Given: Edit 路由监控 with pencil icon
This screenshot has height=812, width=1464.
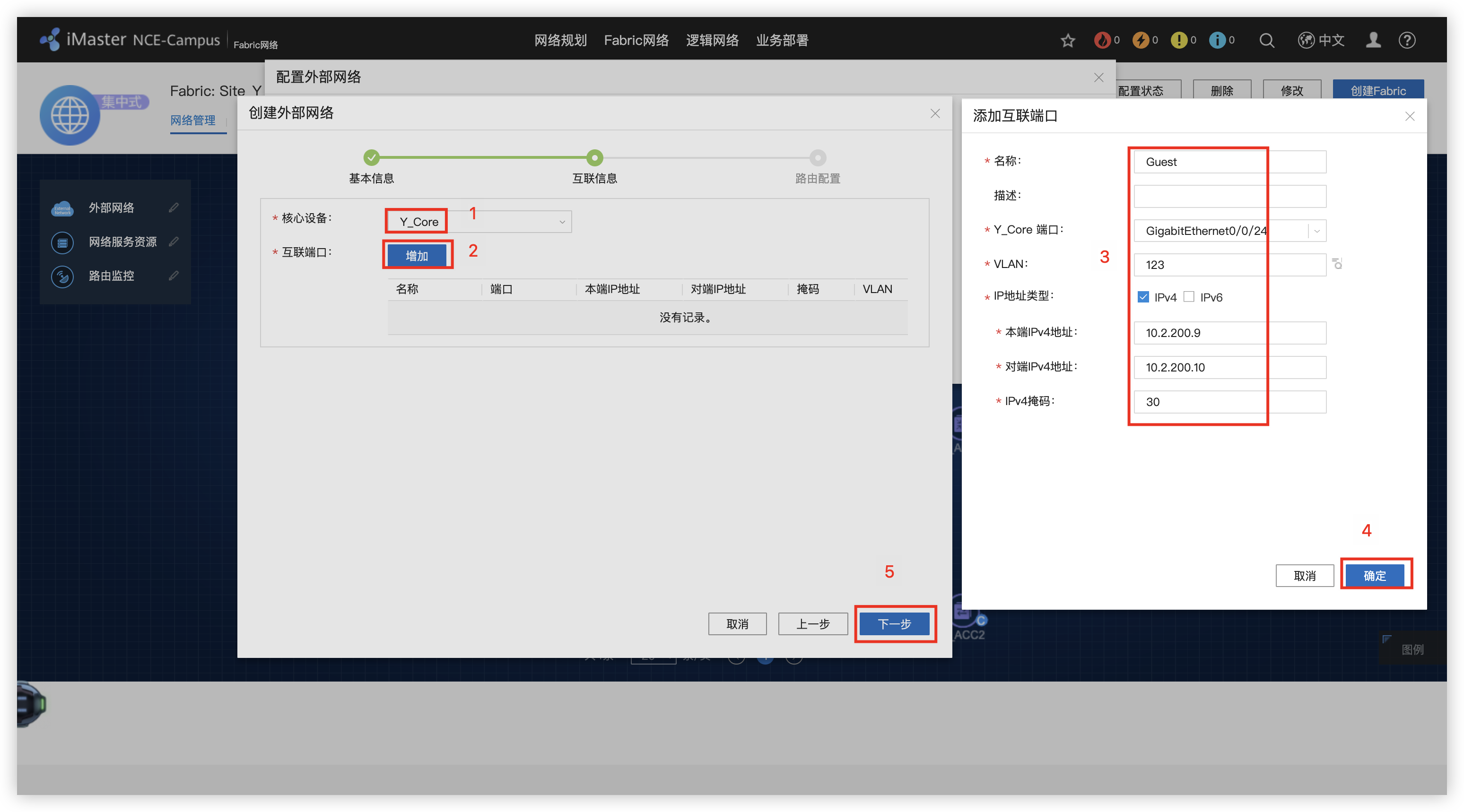Looking at the screenshot, I should [174, 276].
